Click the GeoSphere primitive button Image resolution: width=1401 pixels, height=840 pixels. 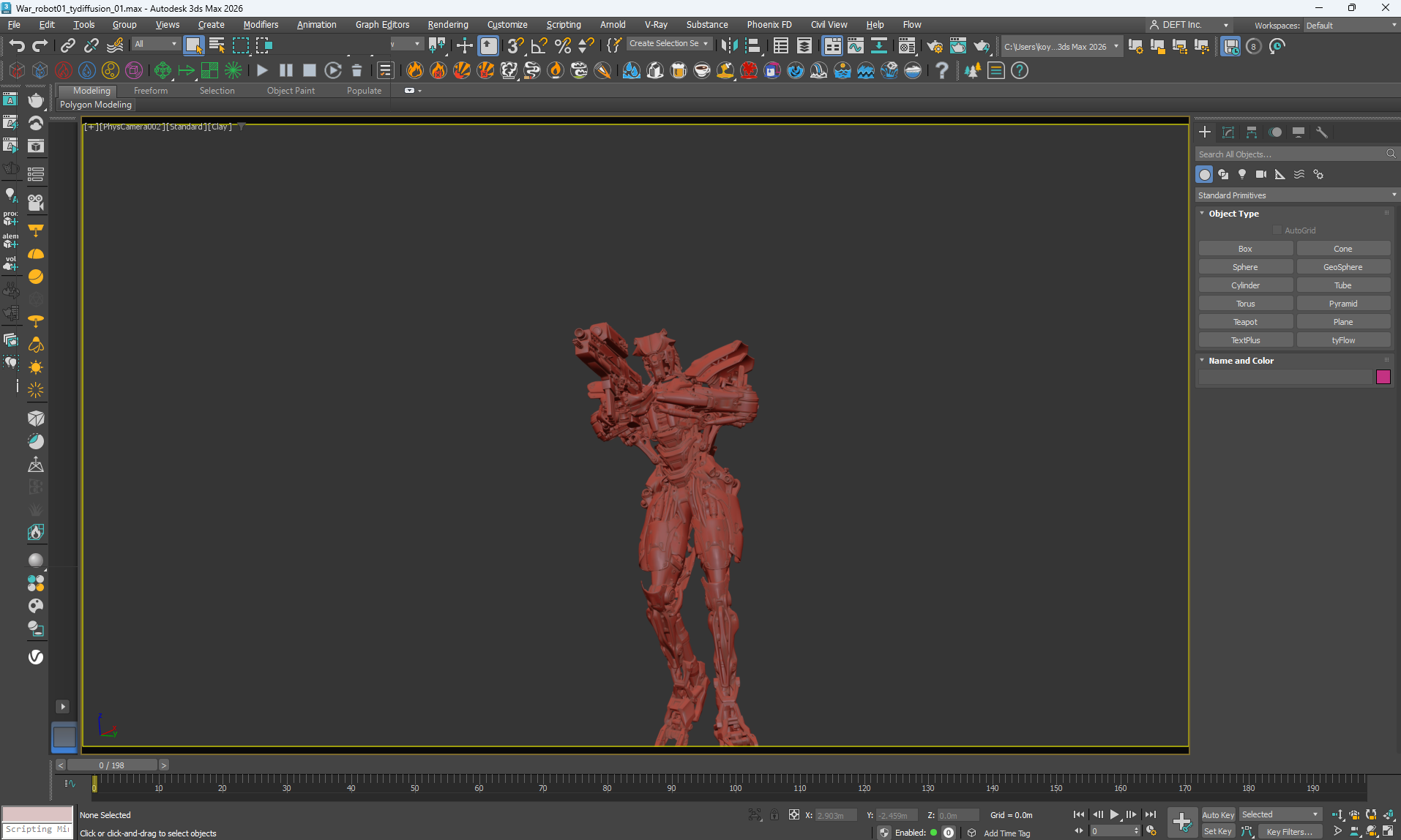[1343, 267]
